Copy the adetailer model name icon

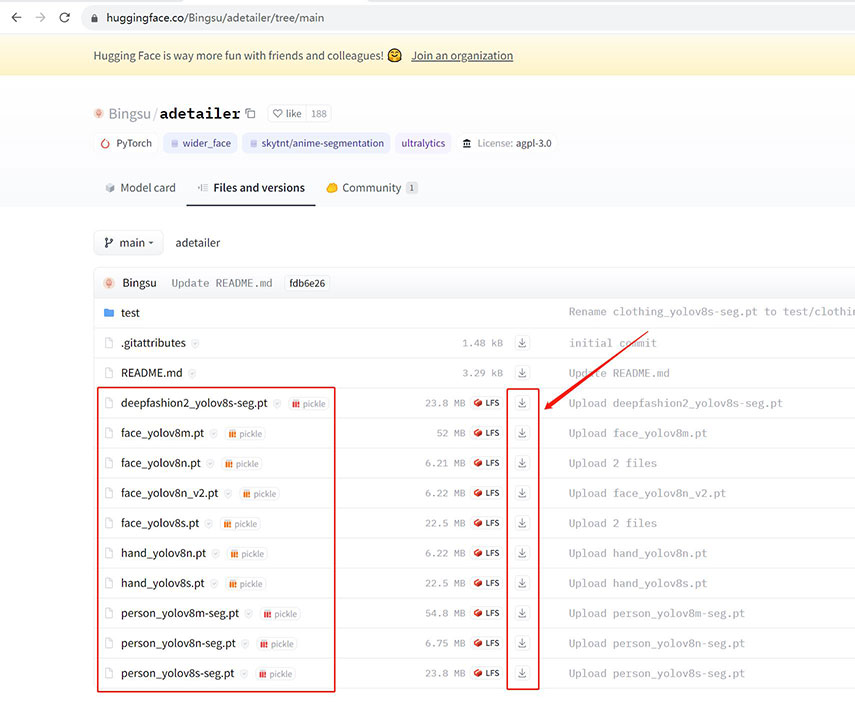tap(251, 114)
